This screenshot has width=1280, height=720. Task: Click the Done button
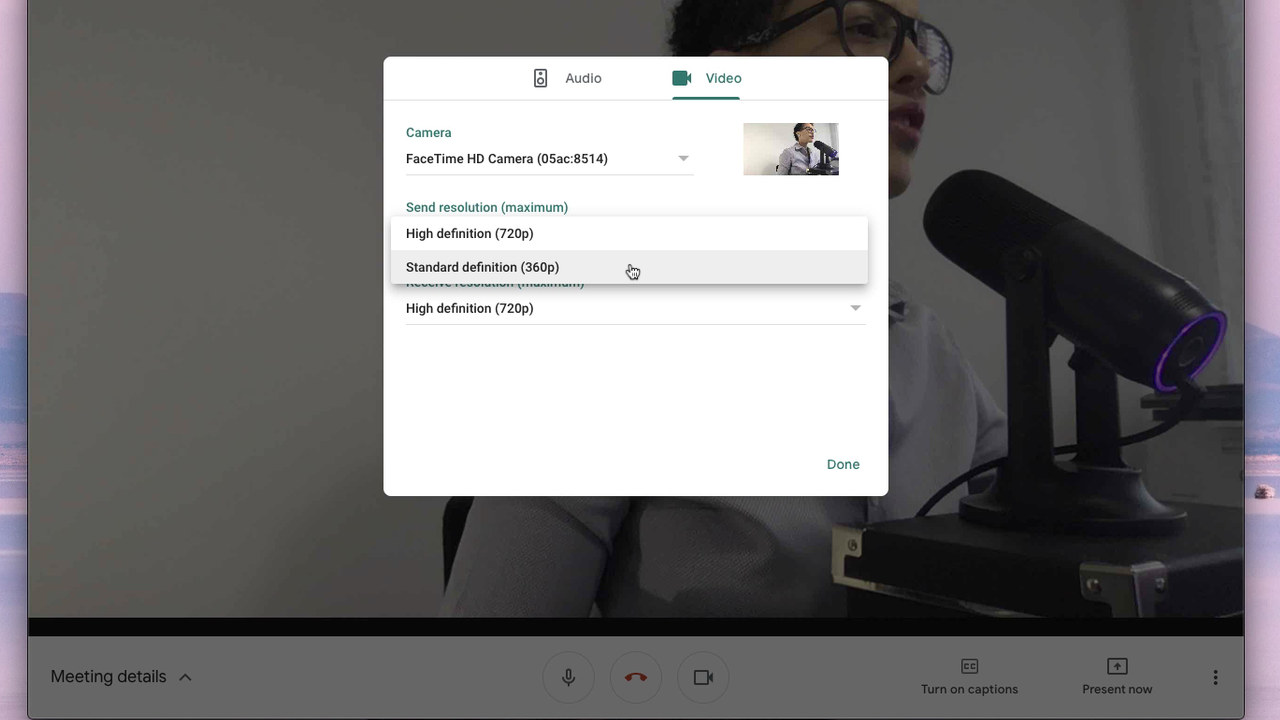843,464
